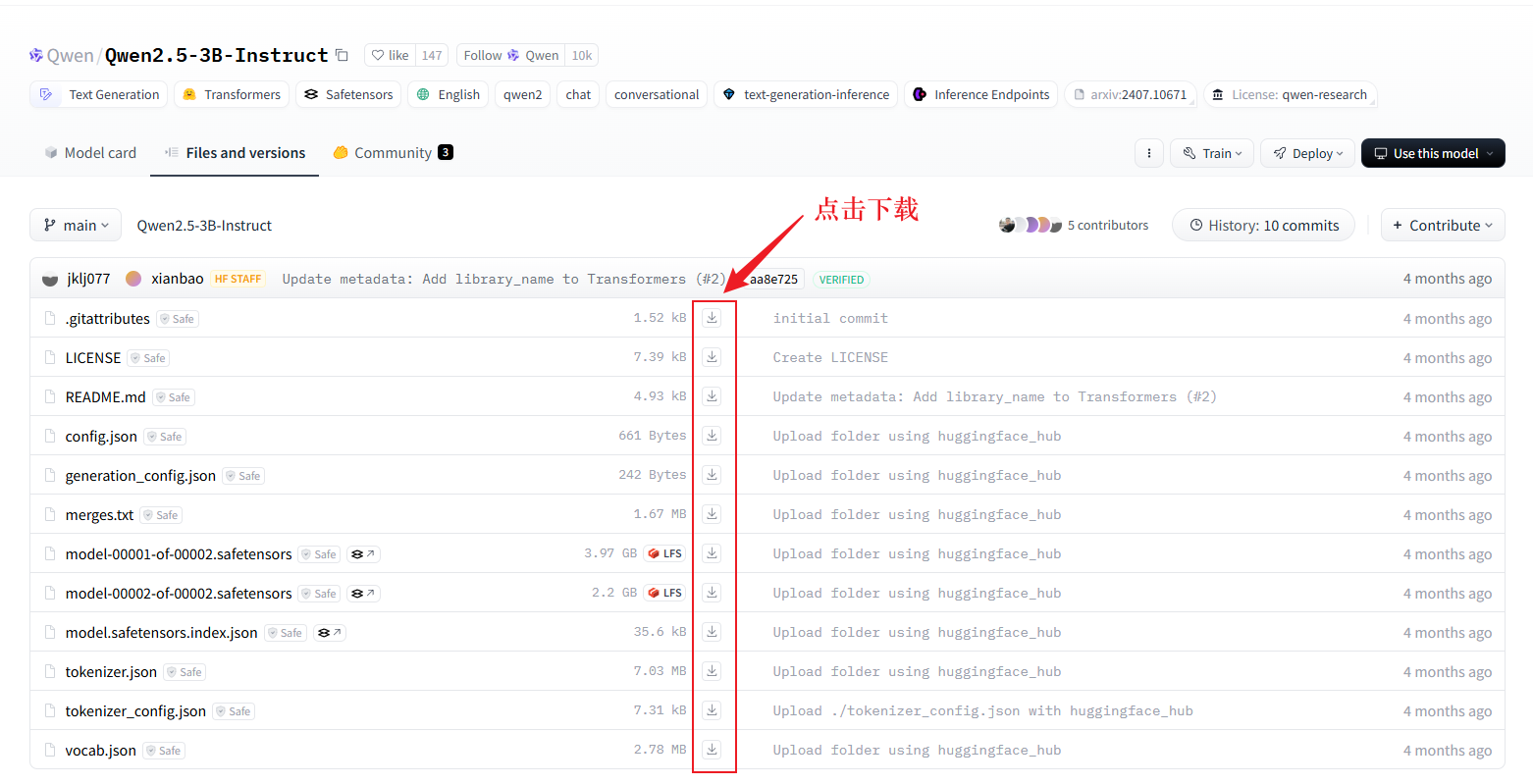Download tokenizer_config.json file
The image size is (1533, 784).
coord(712,710)
